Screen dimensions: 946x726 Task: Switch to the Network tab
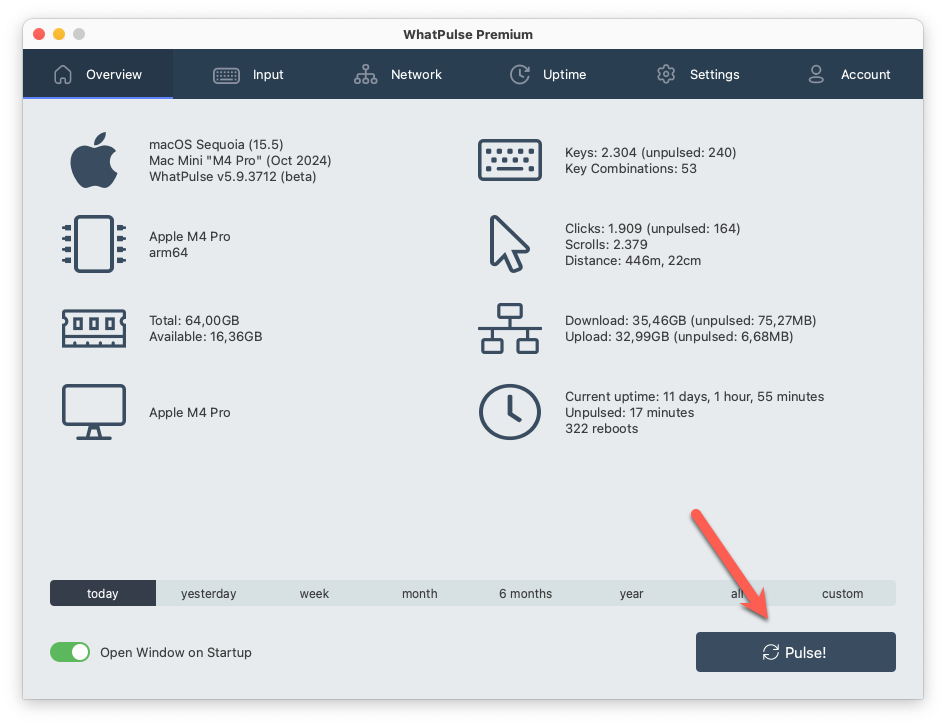pos(398,75)
